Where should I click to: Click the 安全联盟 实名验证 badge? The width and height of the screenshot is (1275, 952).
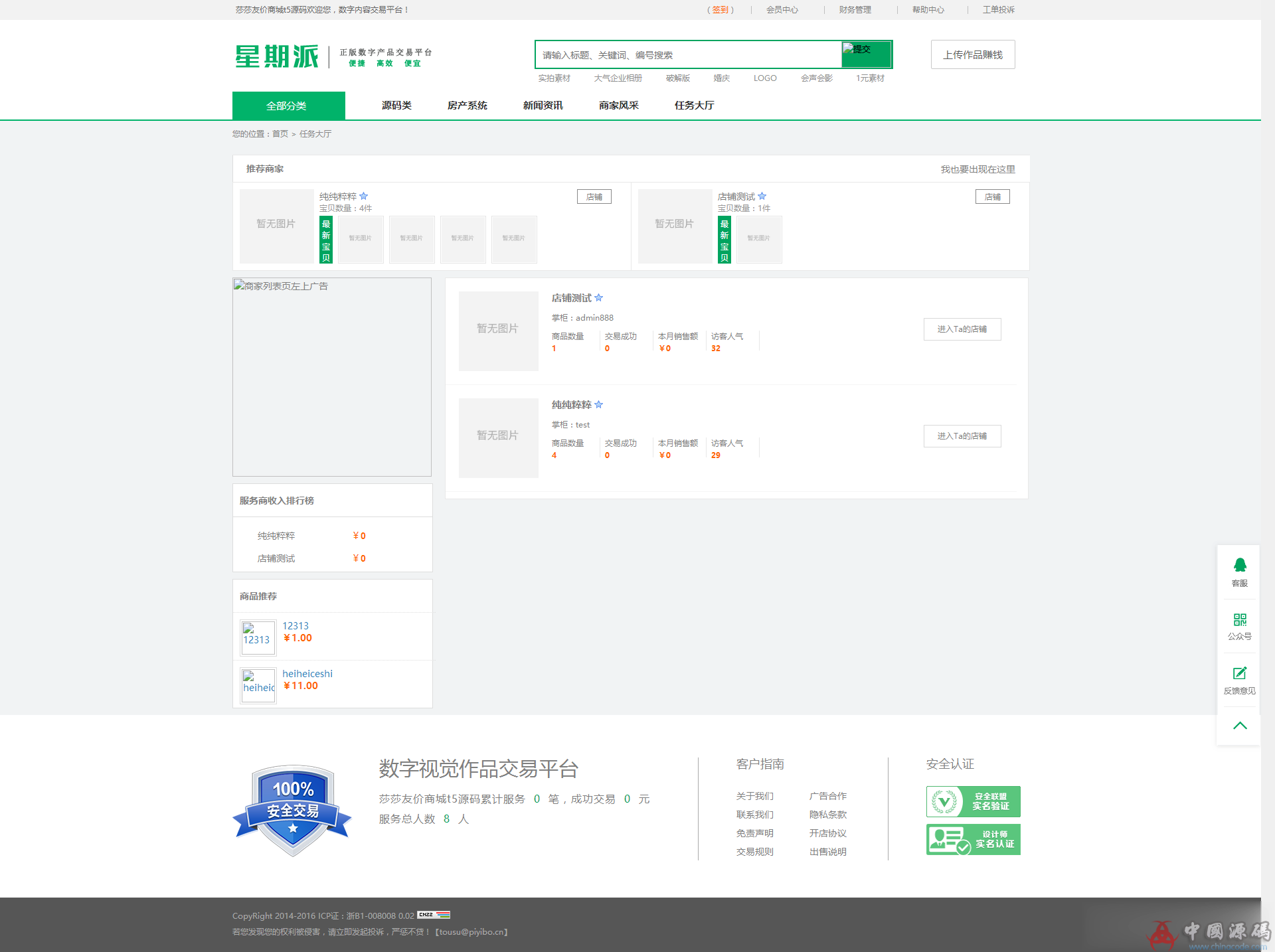(973, 801)
